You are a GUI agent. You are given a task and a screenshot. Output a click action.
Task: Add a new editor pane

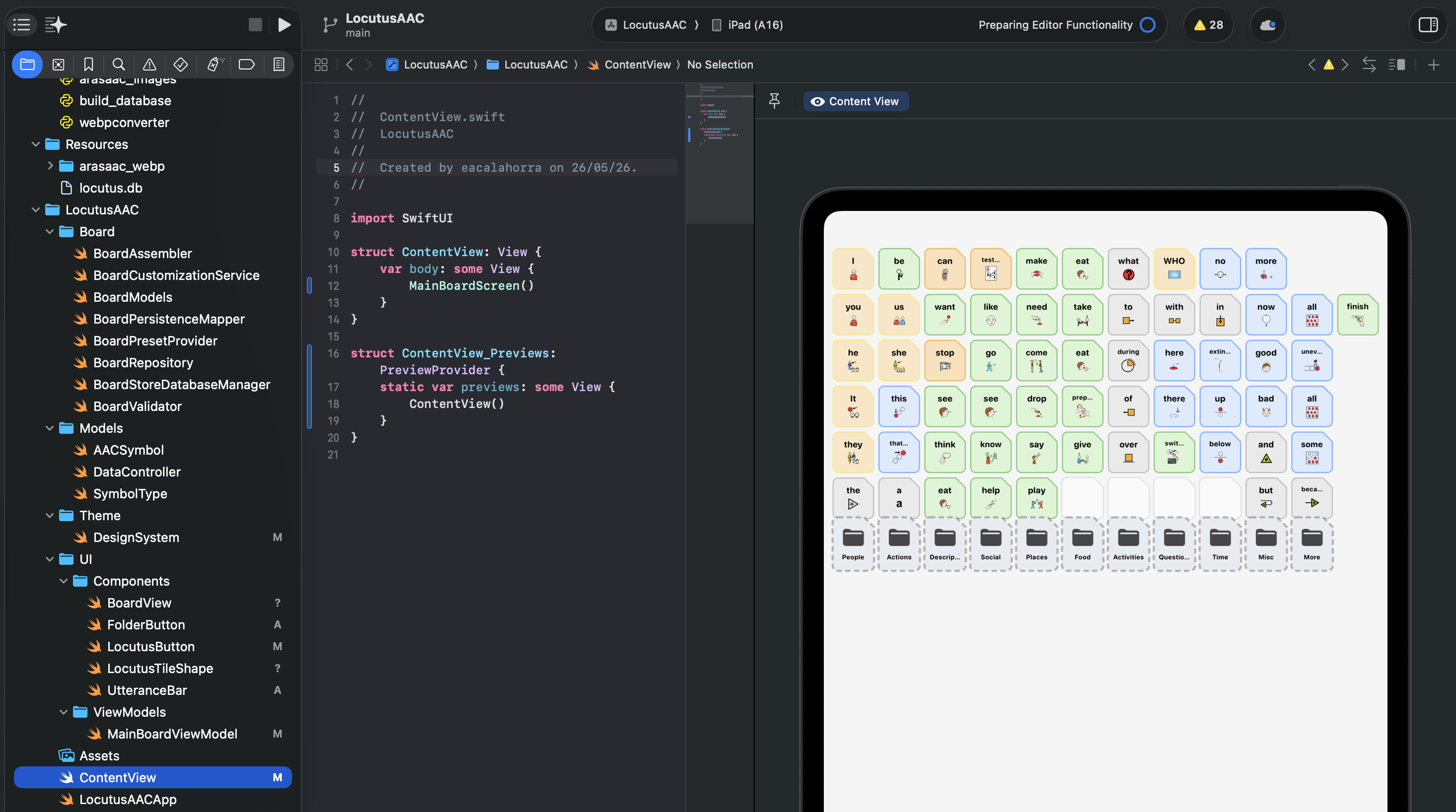point(1434,65)
